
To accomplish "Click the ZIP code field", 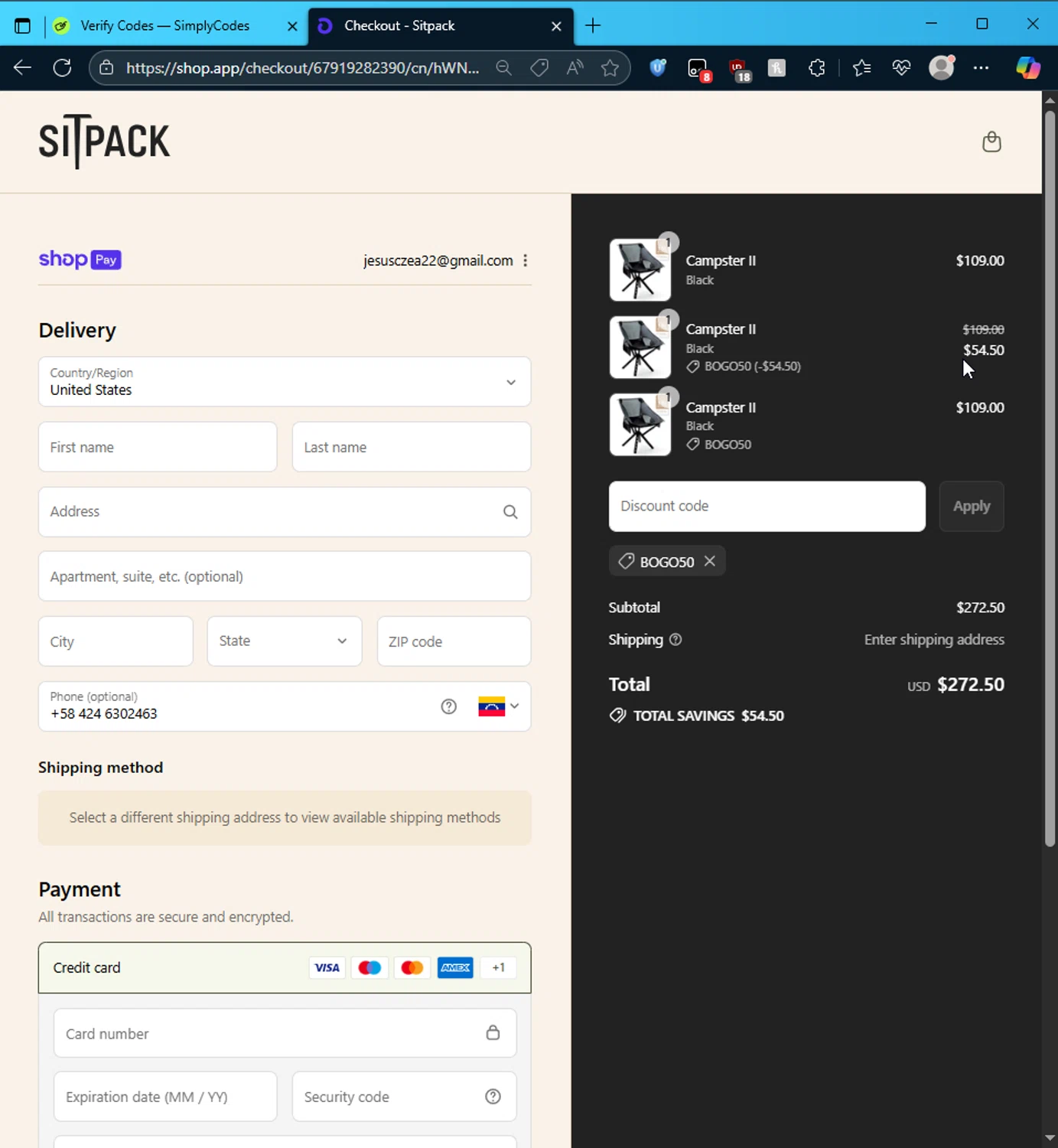I will (454, 641).
